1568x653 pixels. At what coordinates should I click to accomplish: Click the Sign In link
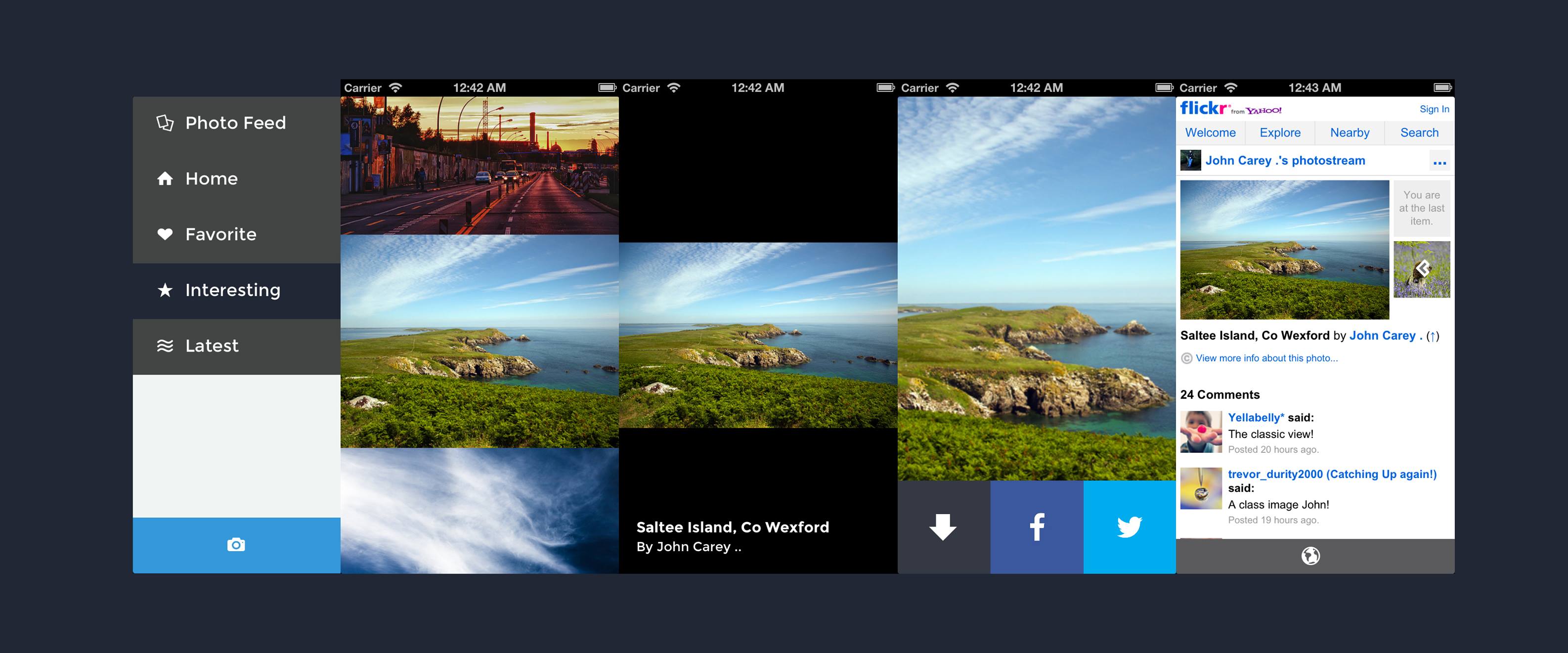pyautogui.click(x=1434, y=109)
